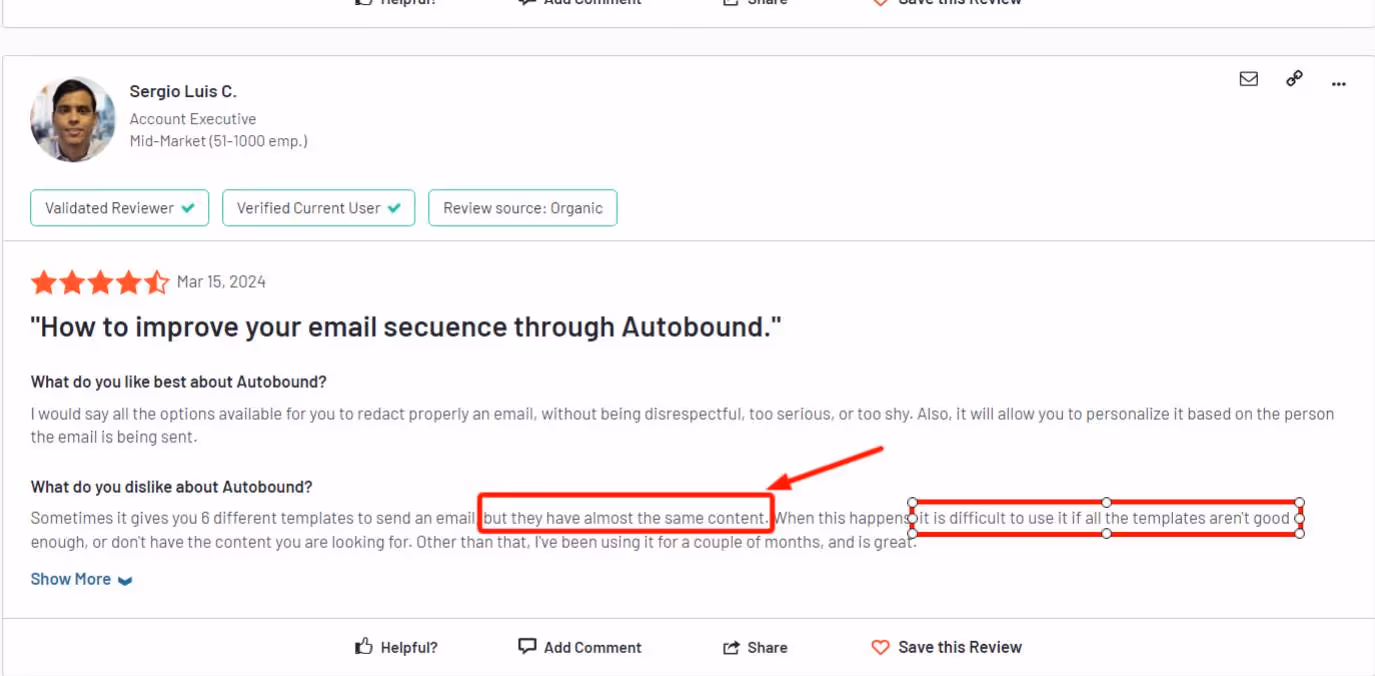
Task: Click the half-filled fifth star rating
Action: [153, 282]
